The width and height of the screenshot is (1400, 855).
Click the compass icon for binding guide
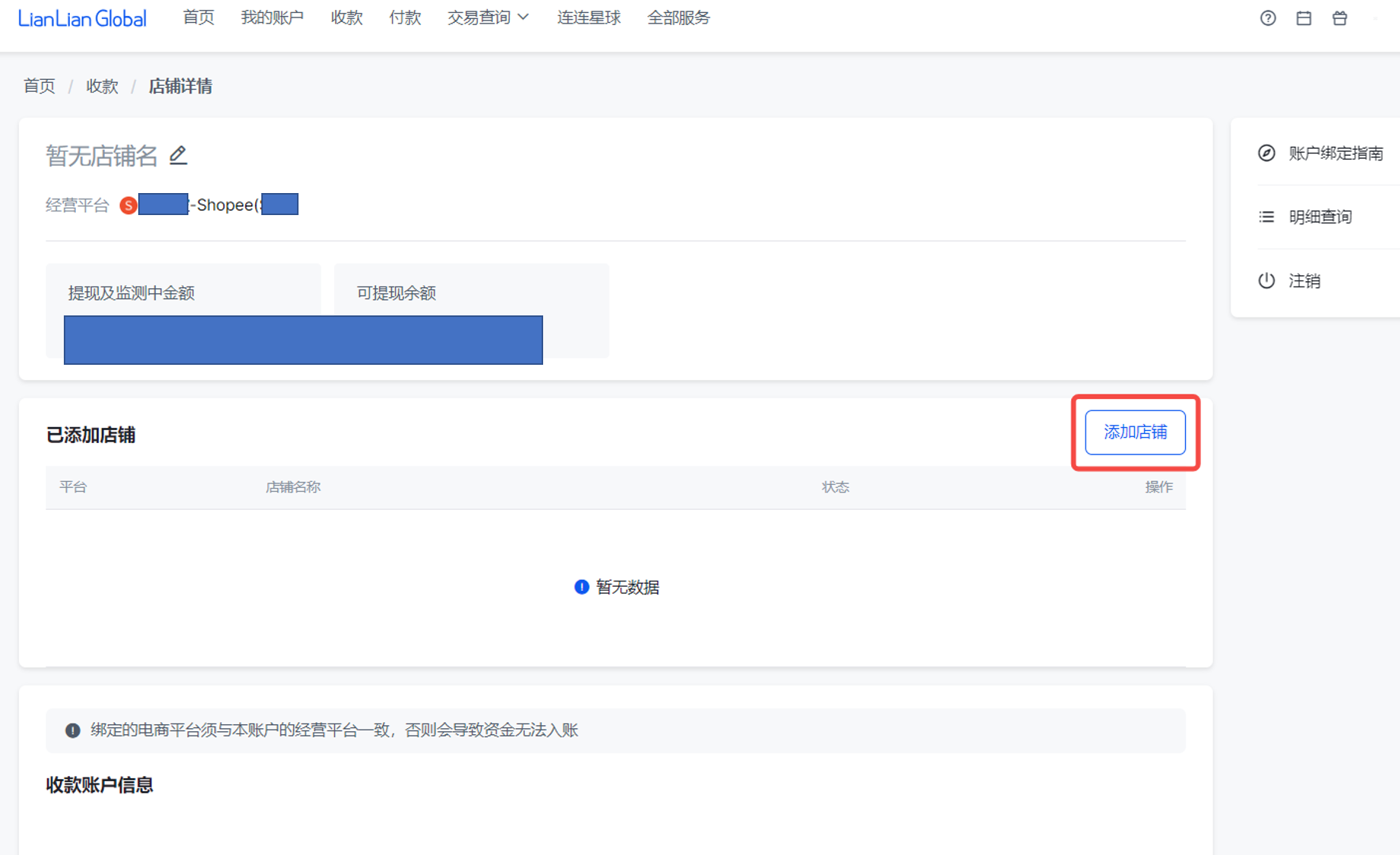pyautogui.click(x=1266, y=153)
